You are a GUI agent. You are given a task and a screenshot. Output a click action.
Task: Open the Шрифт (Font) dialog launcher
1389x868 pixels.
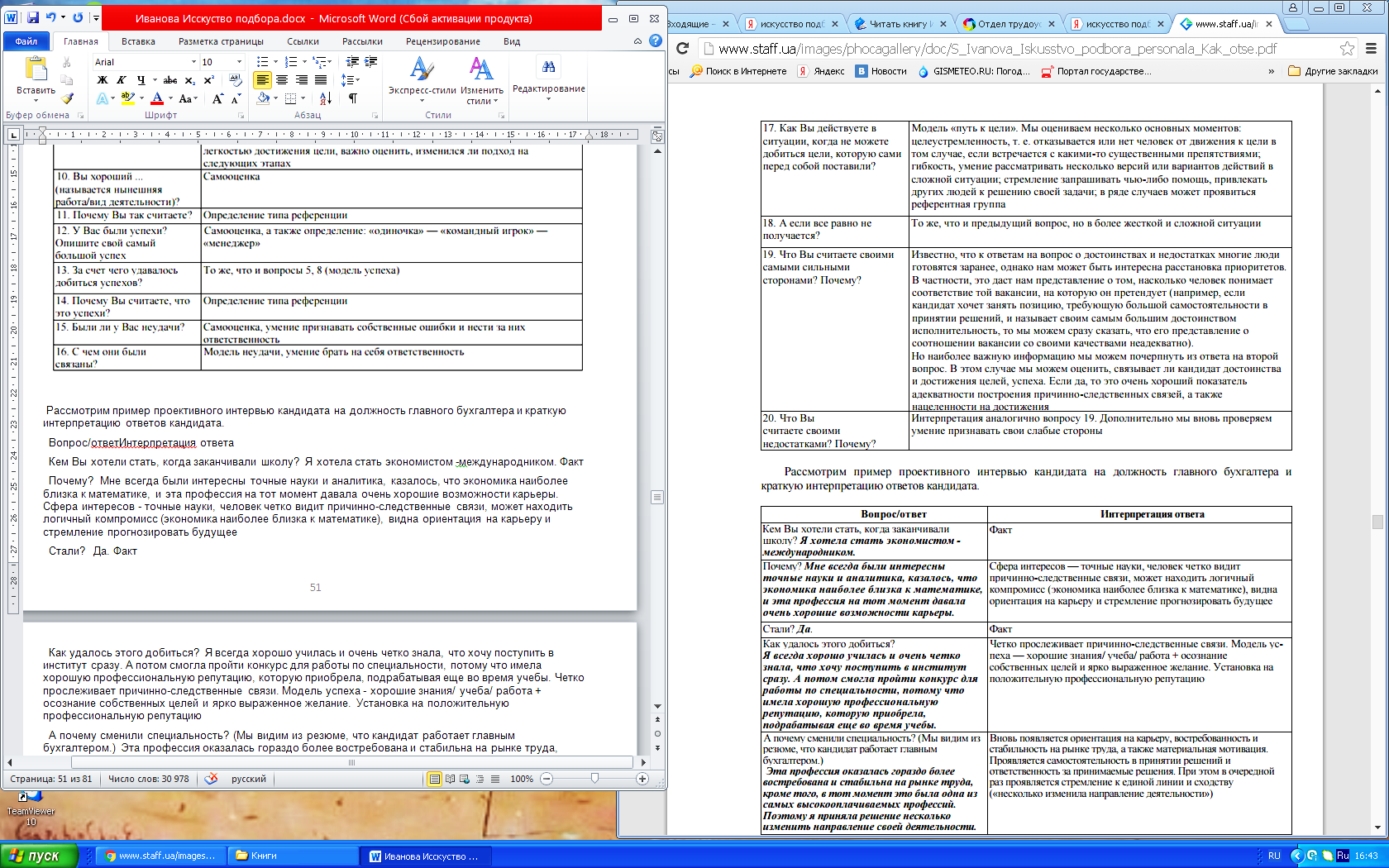tap(241, 116)
